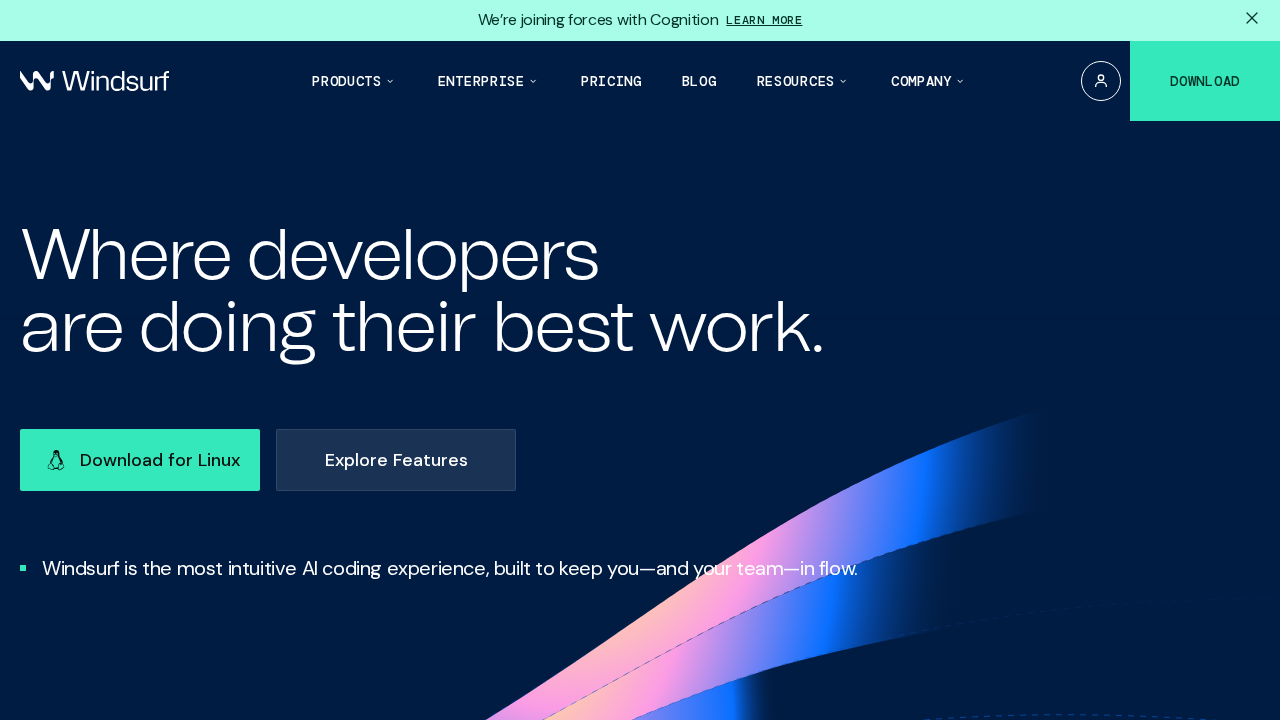Open the Enterprise menu
Image resolution: width=1280 pixels, height=720 pixels.
480,81
